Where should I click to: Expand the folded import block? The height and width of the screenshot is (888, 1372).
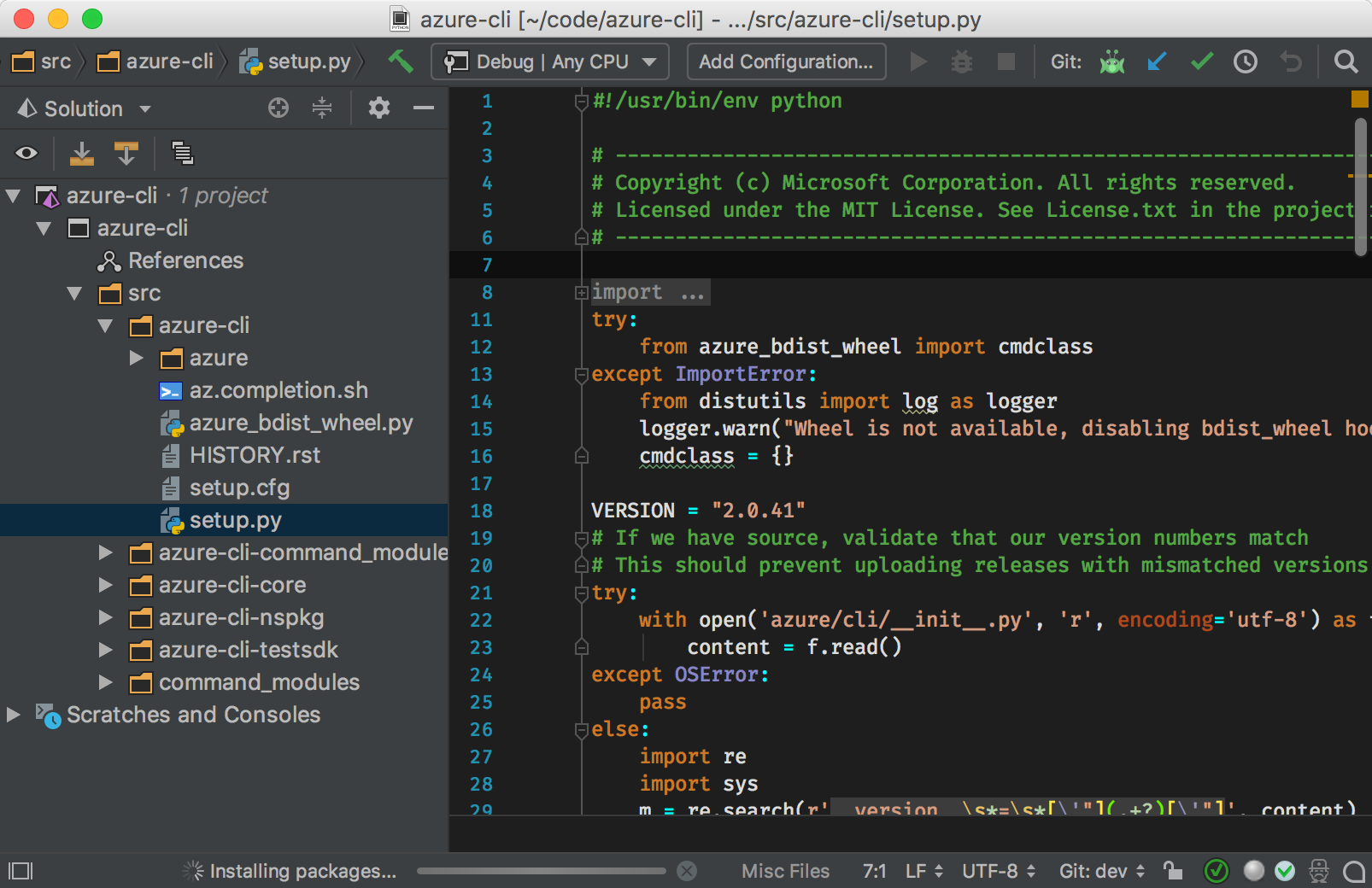coord(582,293)
